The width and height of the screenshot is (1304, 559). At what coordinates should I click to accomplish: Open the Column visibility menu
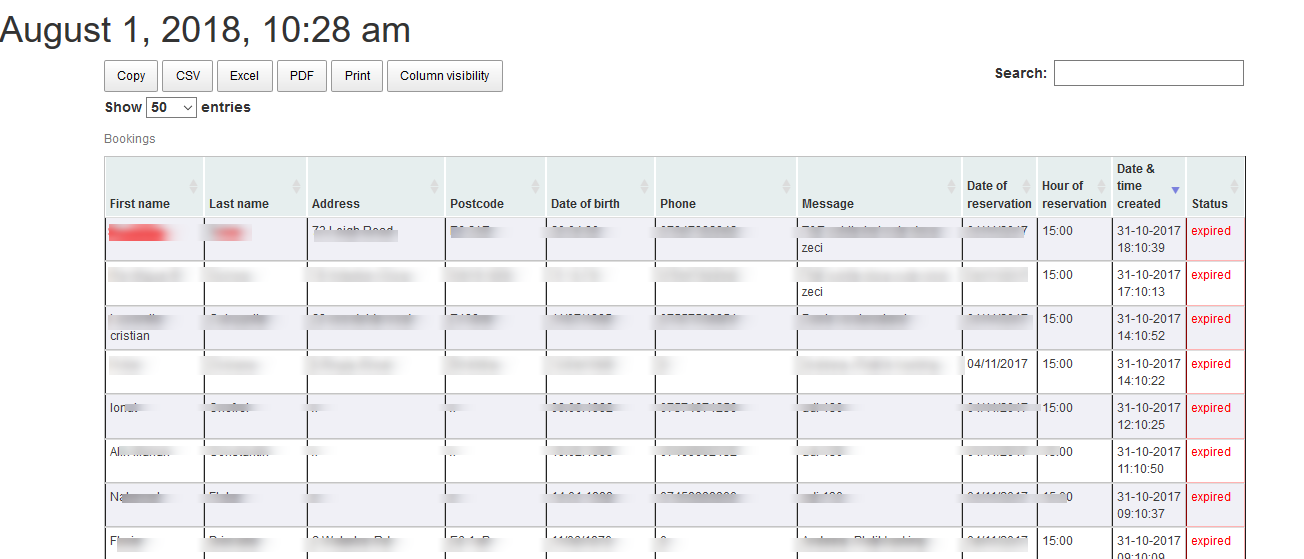444,76
